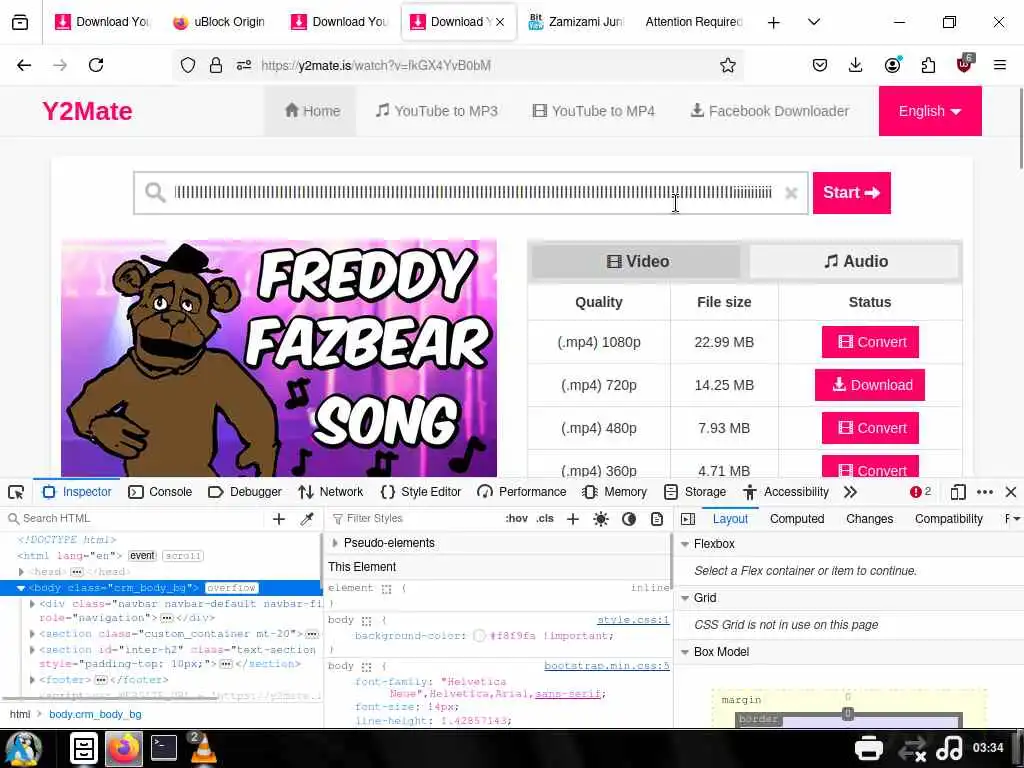This screenshot has height=768, width=1024.
Task: Collapse the body element node
Action: coord(21,588)
